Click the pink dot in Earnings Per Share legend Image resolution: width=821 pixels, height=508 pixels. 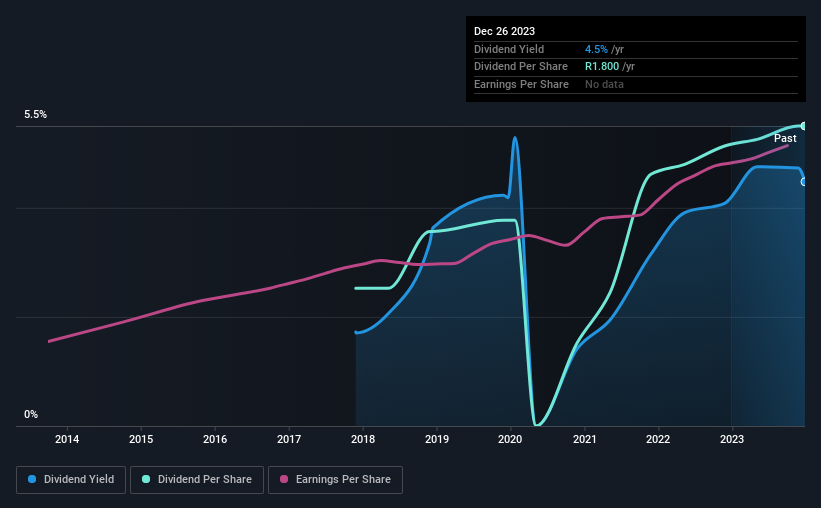pos(284,480)
